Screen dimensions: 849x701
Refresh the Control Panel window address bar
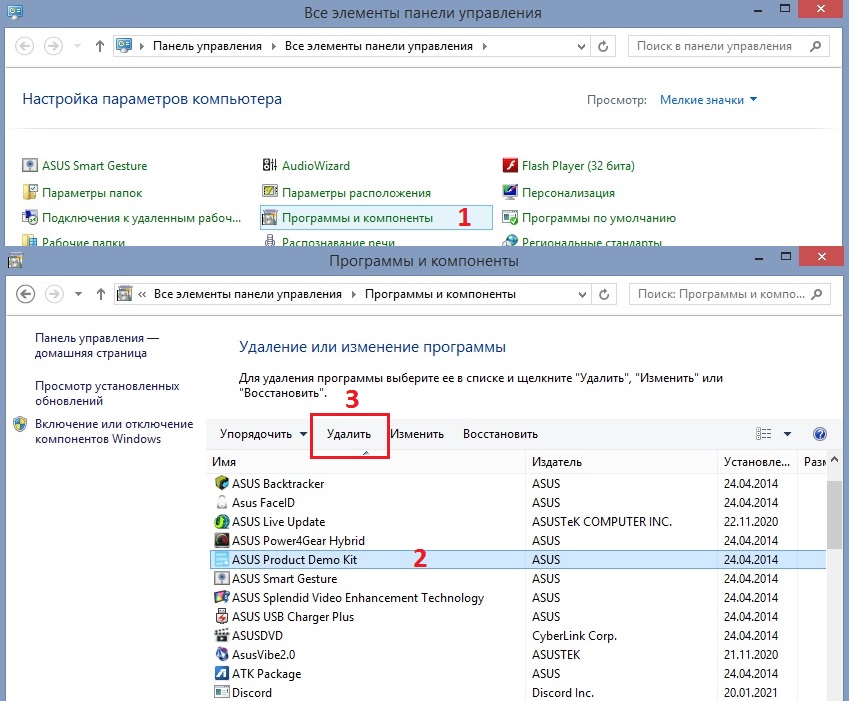603,46
